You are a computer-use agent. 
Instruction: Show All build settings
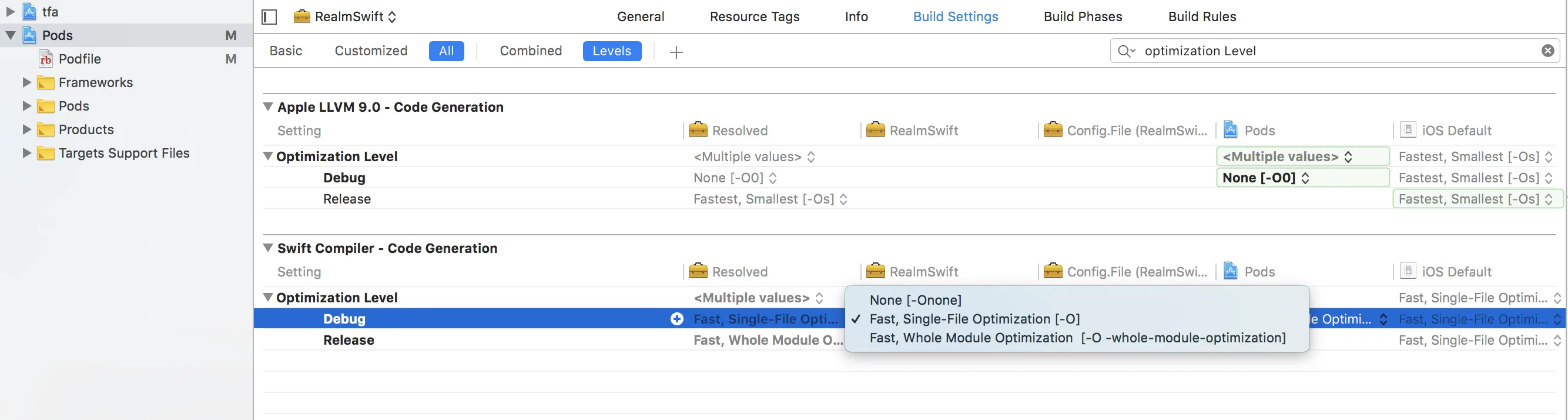click(445, 51)
